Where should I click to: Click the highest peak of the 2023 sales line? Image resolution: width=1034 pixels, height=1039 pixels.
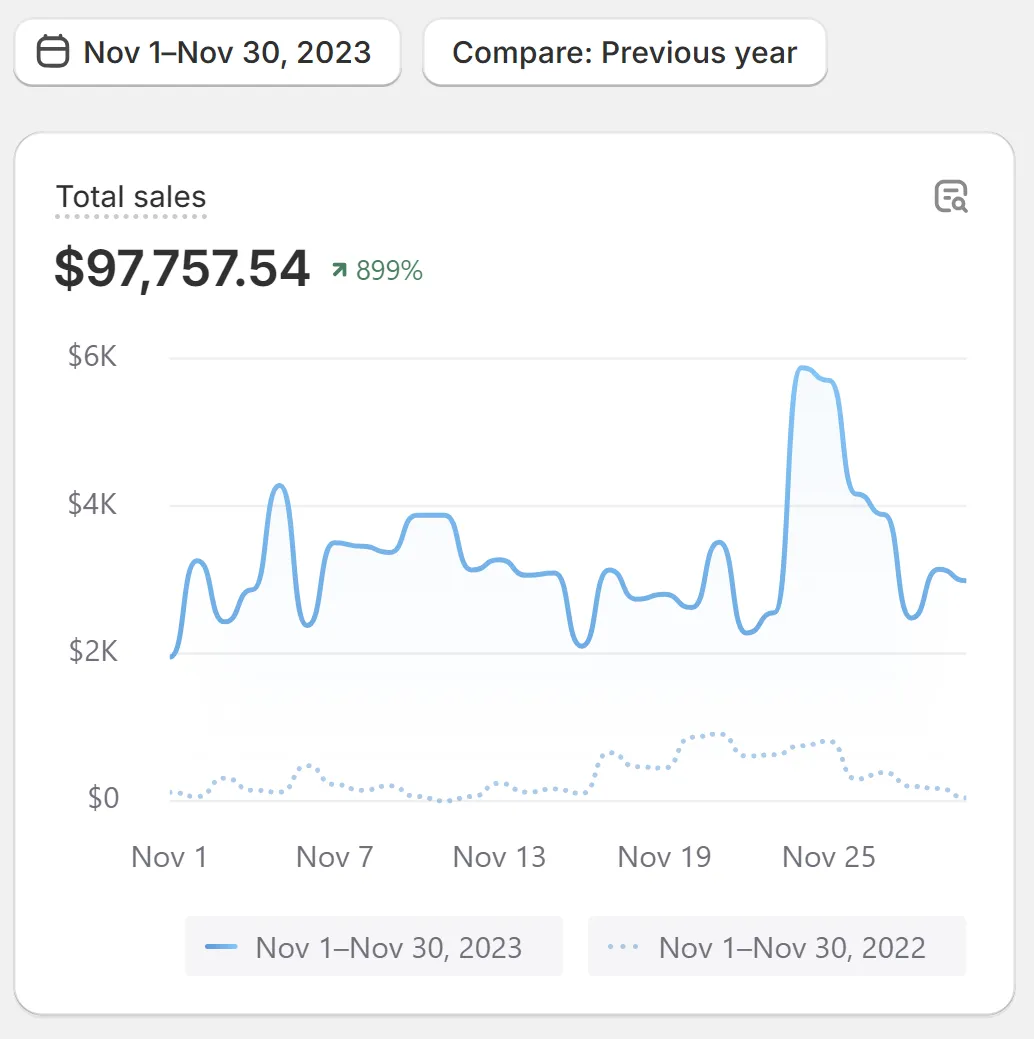point(802,369)
